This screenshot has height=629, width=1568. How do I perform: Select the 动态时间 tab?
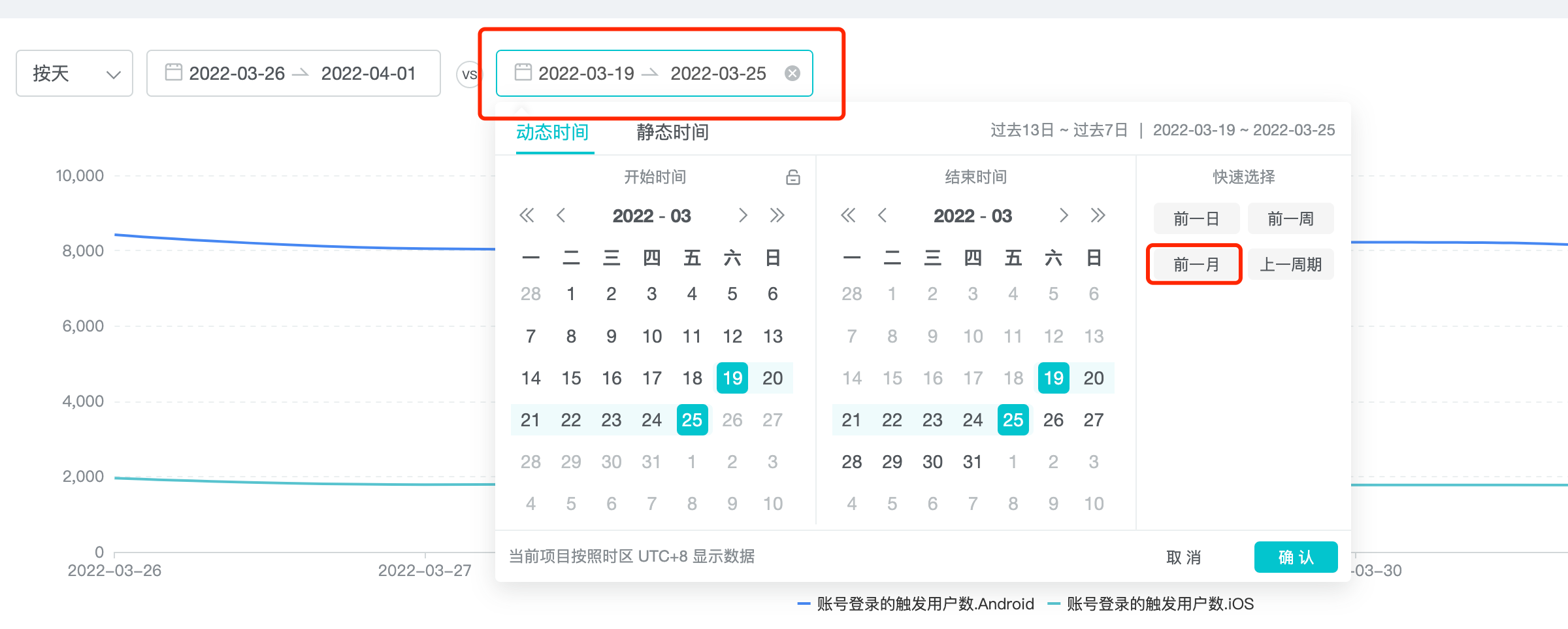coord(553,133)
